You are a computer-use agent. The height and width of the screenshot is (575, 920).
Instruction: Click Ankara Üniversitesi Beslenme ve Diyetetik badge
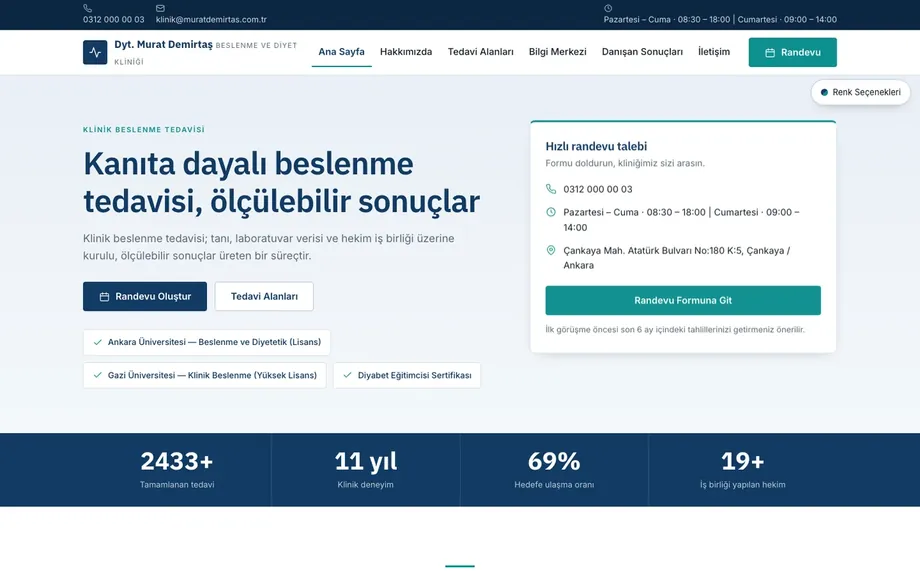pyautogui.click(x=207, y=342)
